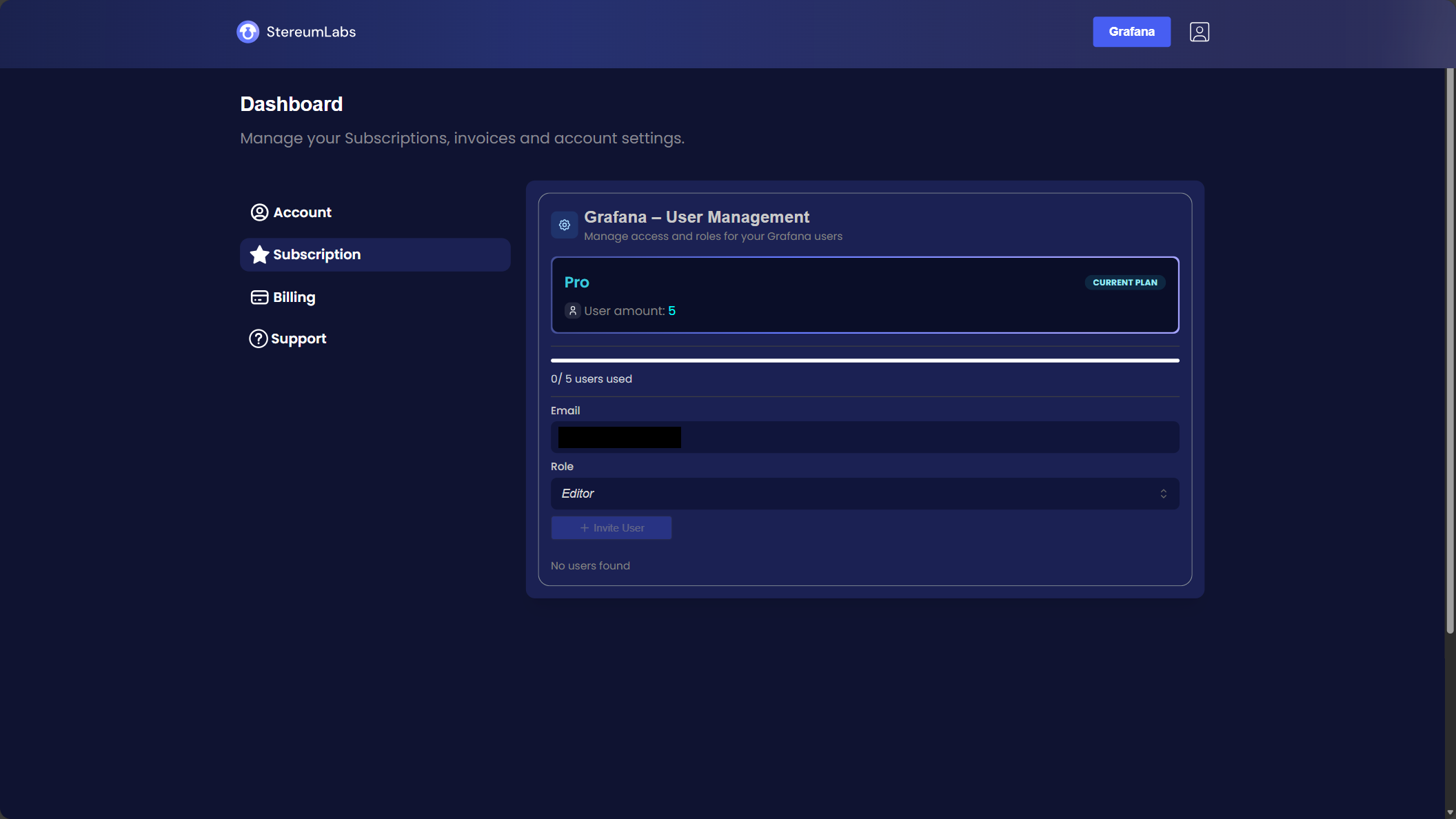Click the Subscription star icon
This screenshot has height=819, width=1456.
[x=259, y=254]
